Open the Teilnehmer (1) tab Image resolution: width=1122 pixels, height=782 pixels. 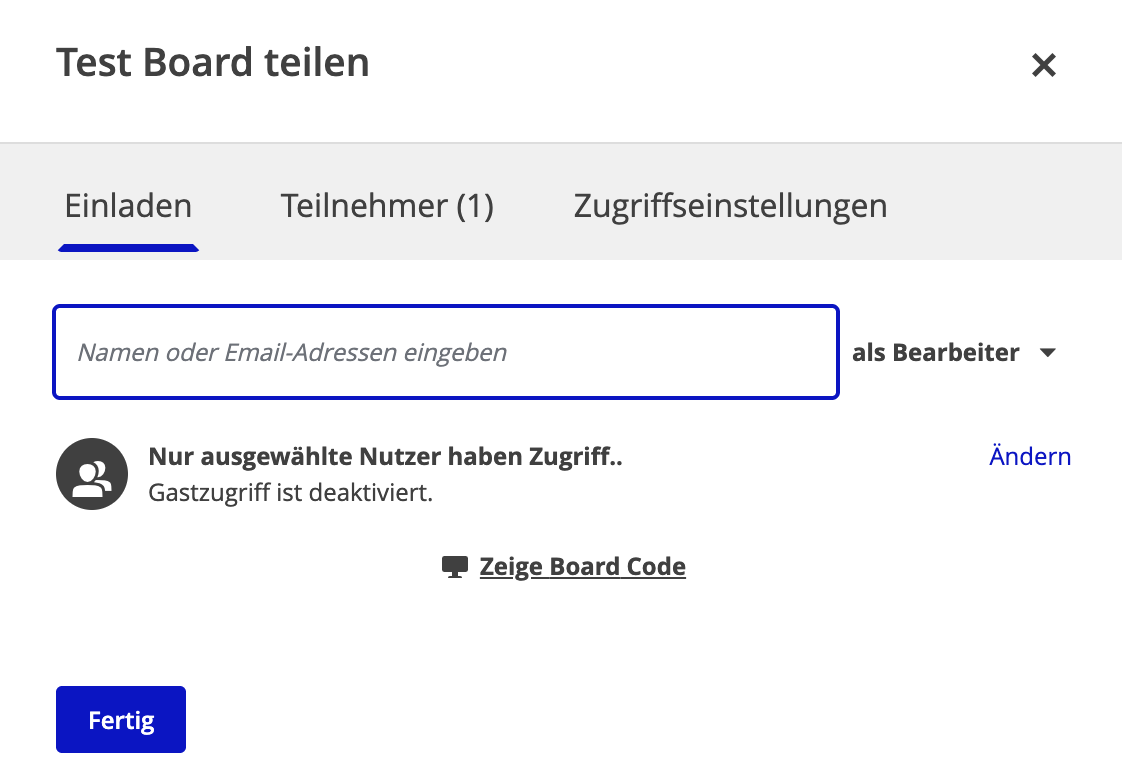pos(387,206)
